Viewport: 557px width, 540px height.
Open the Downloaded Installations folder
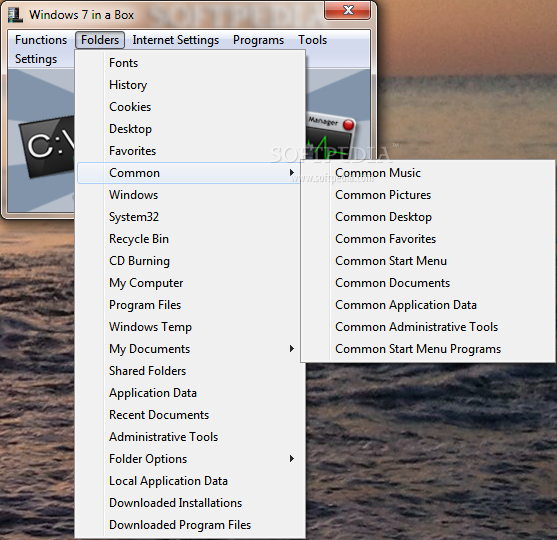pos(190,503)
